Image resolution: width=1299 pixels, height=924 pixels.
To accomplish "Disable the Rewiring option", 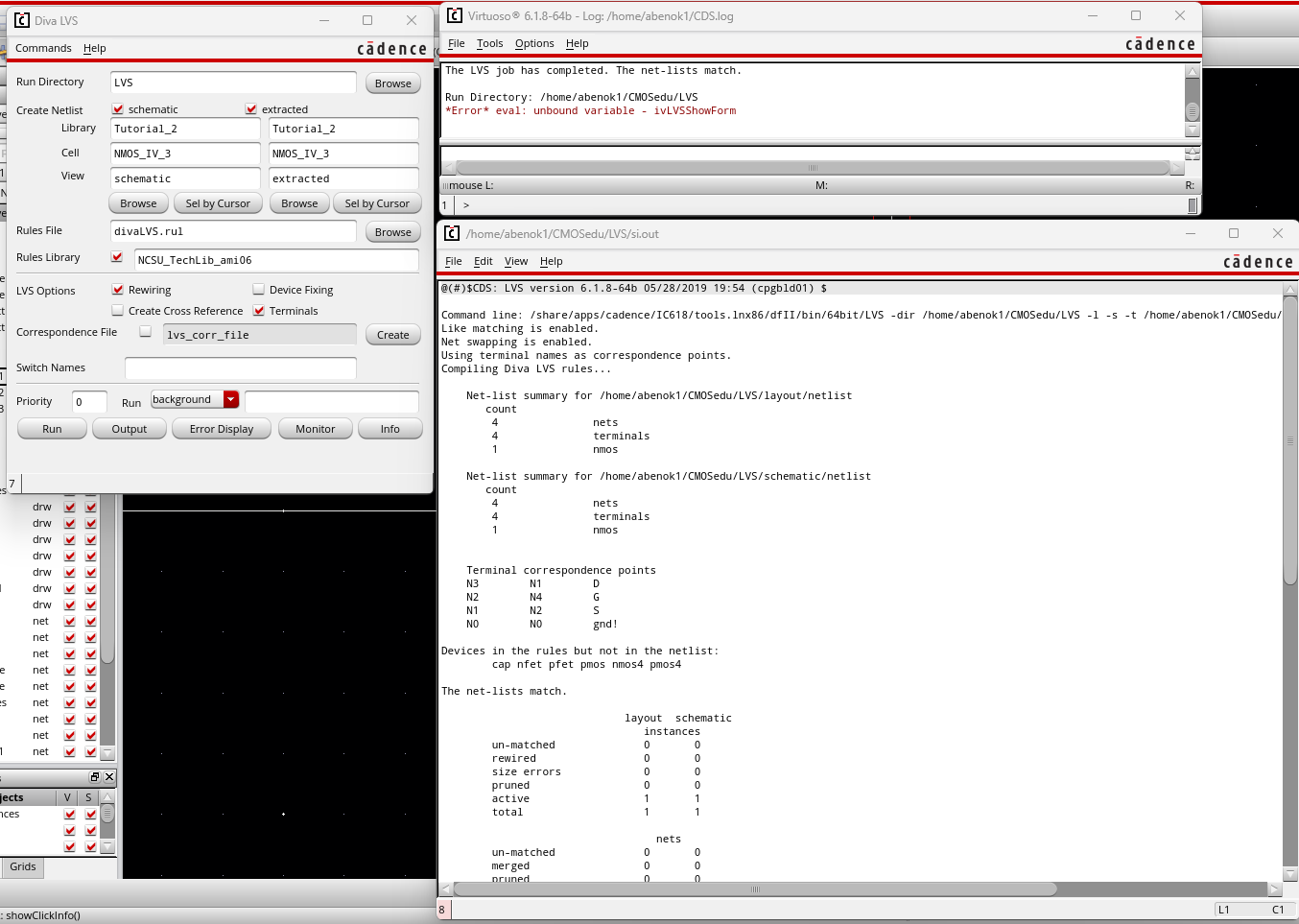I will pos(118,290).
